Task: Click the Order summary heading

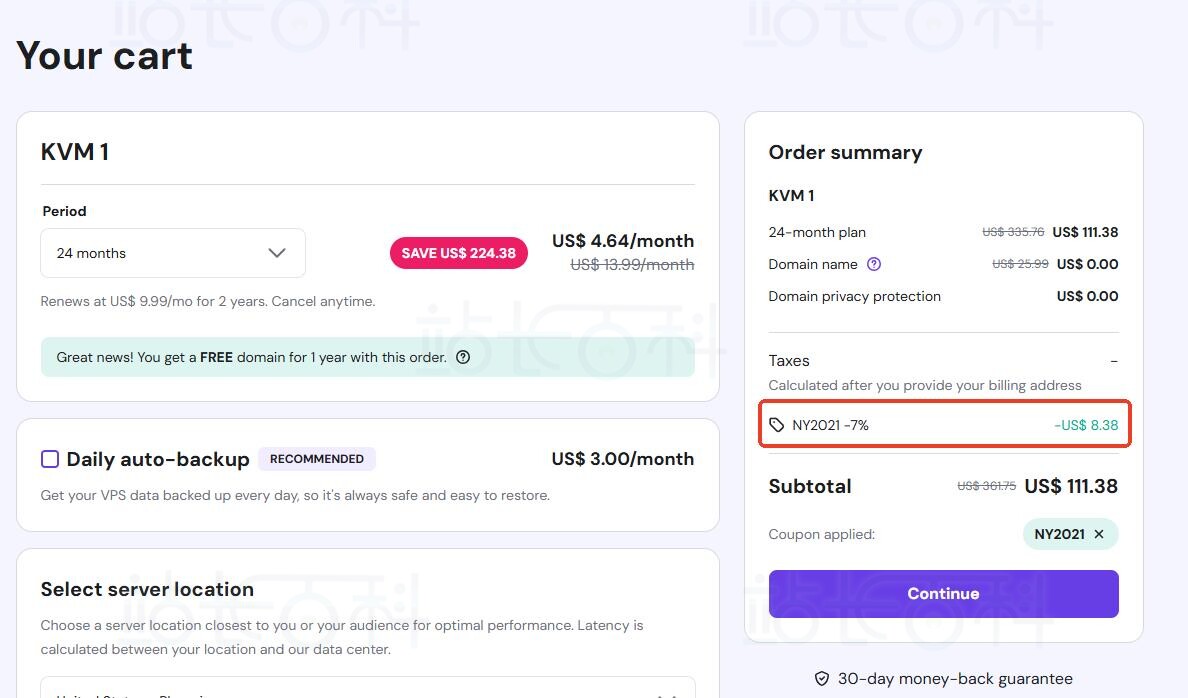Action: 845,152
